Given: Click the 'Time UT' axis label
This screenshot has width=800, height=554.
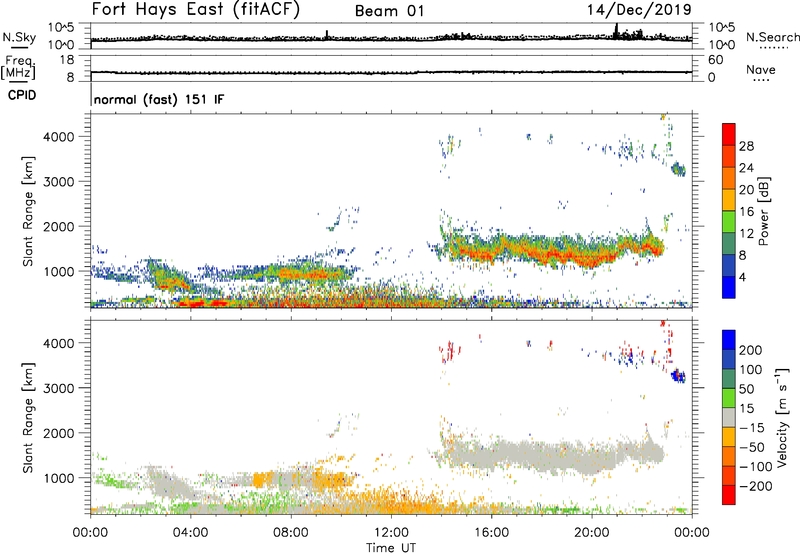Looking at the screenshot, I should click(x=391, y=547).
